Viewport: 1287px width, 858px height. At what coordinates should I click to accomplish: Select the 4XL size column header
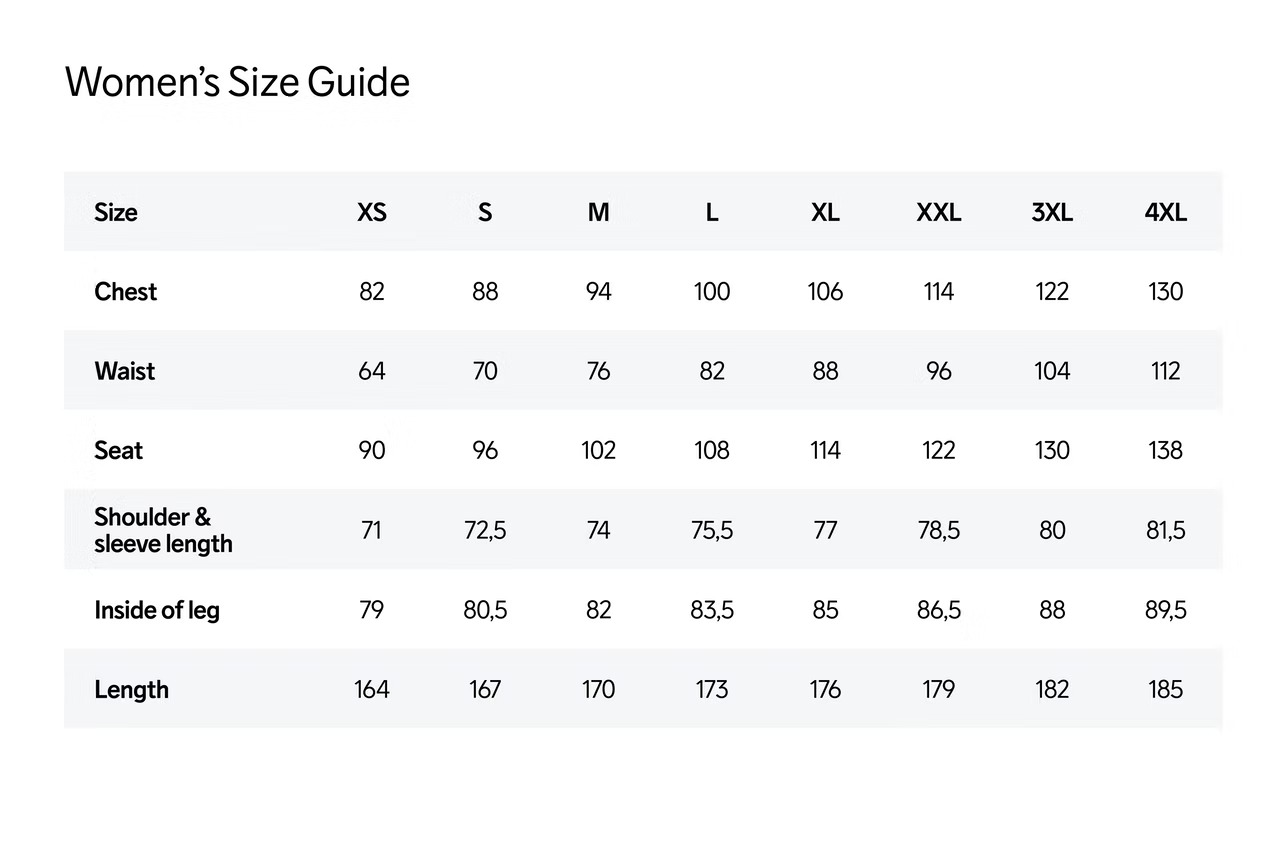1165,212
